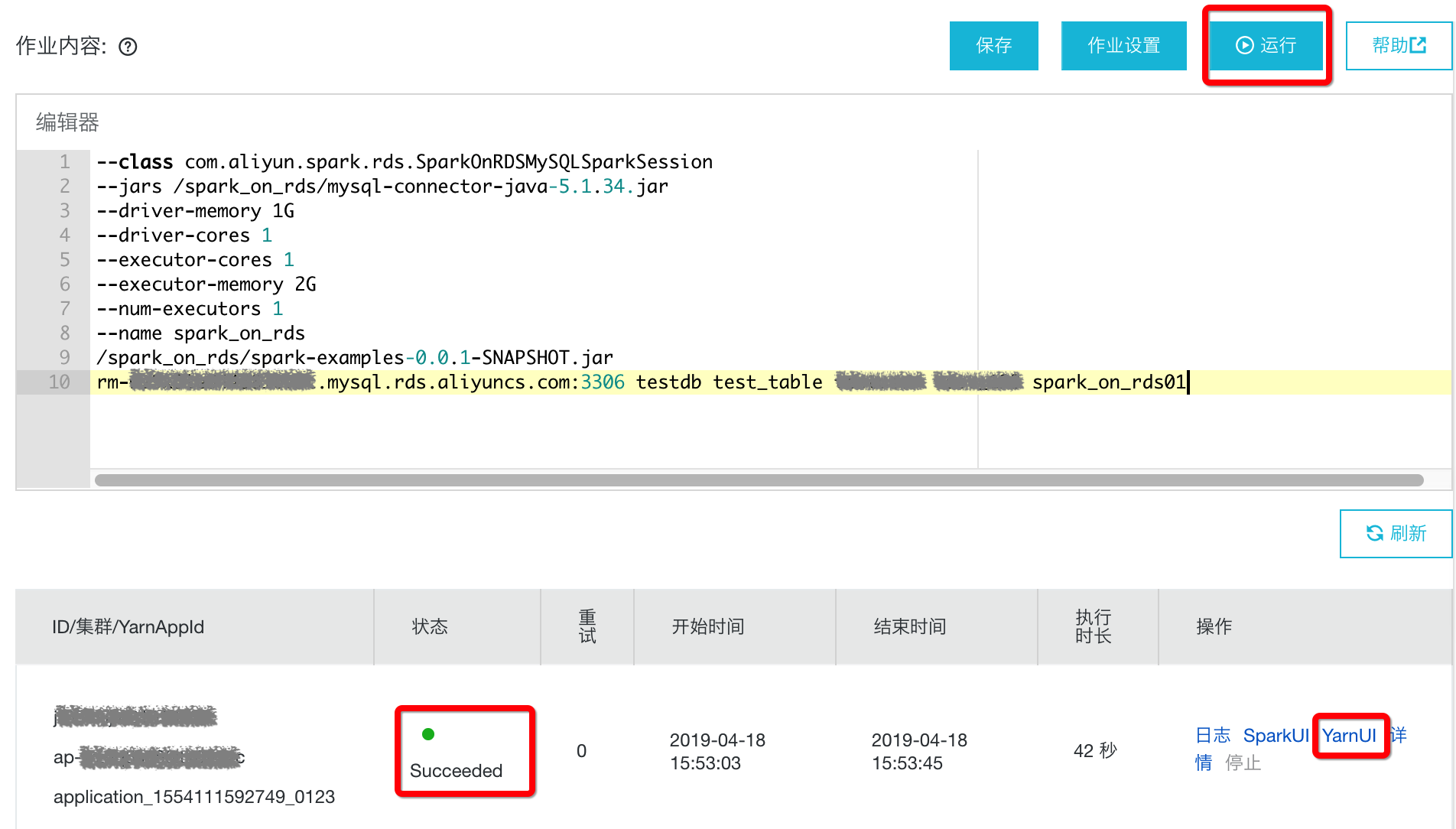Click the help question-mark icon beside 作业内容
This screenshot has height=829, width=1456.
click(x=128, y=47)
